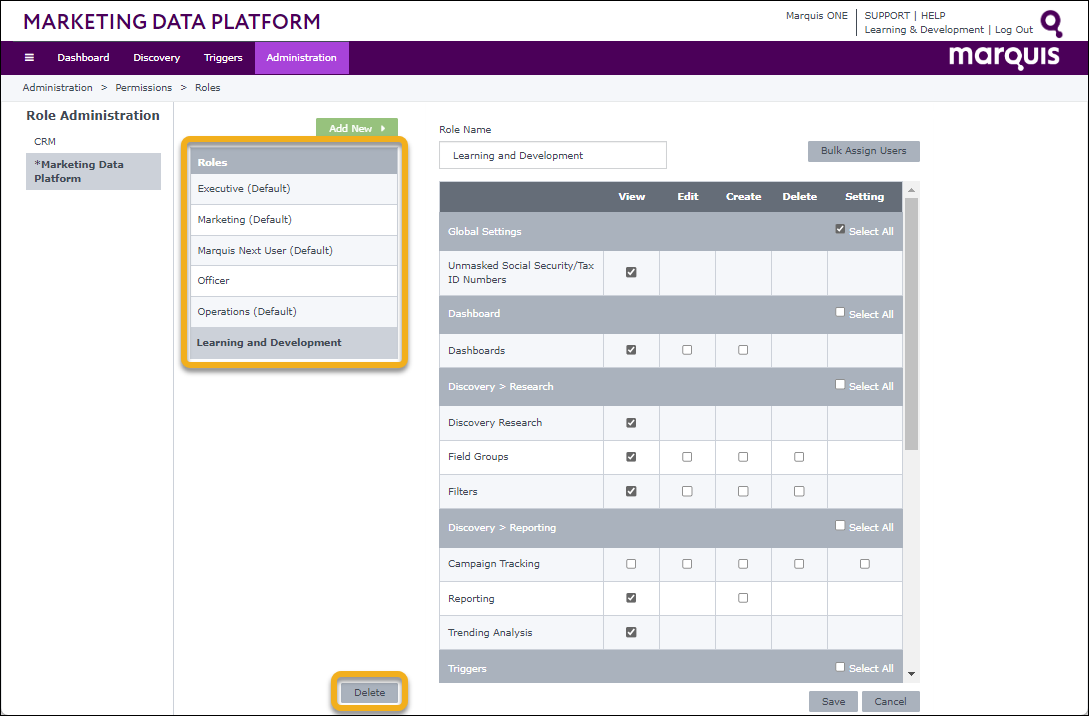Enable Create for Reporting
This screenshot has width=1089, height=716.
pyautogui.click(x=743, y=598)
